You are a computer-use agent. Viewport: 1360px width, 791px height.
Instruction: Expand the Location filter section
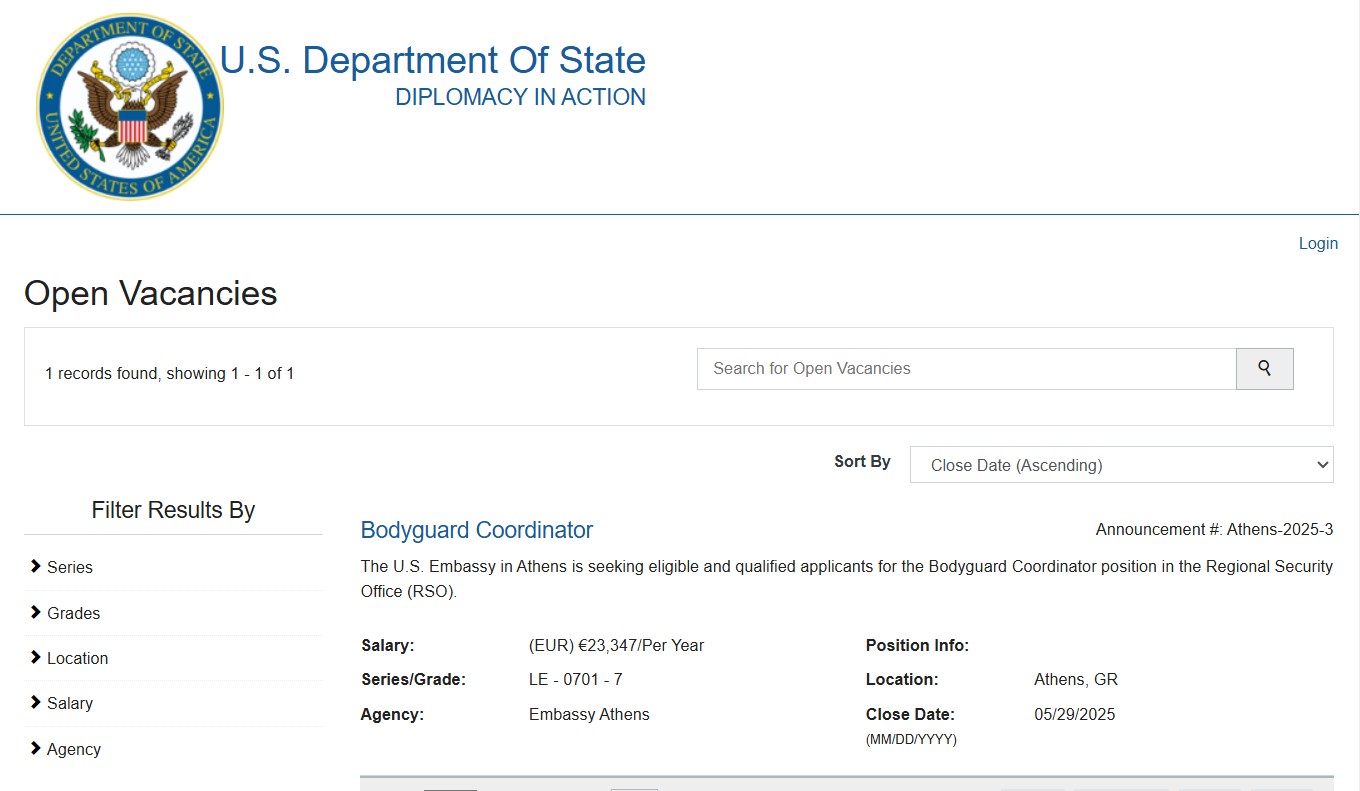tap(77, 658)
